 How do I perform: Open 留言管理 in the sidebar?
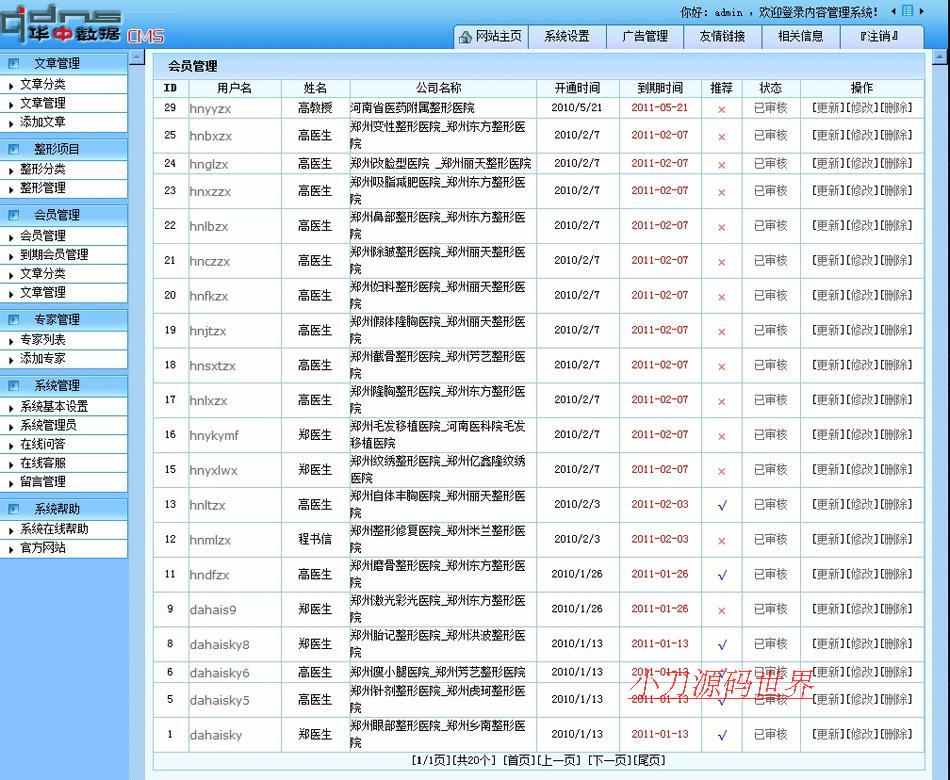point(42,481)
